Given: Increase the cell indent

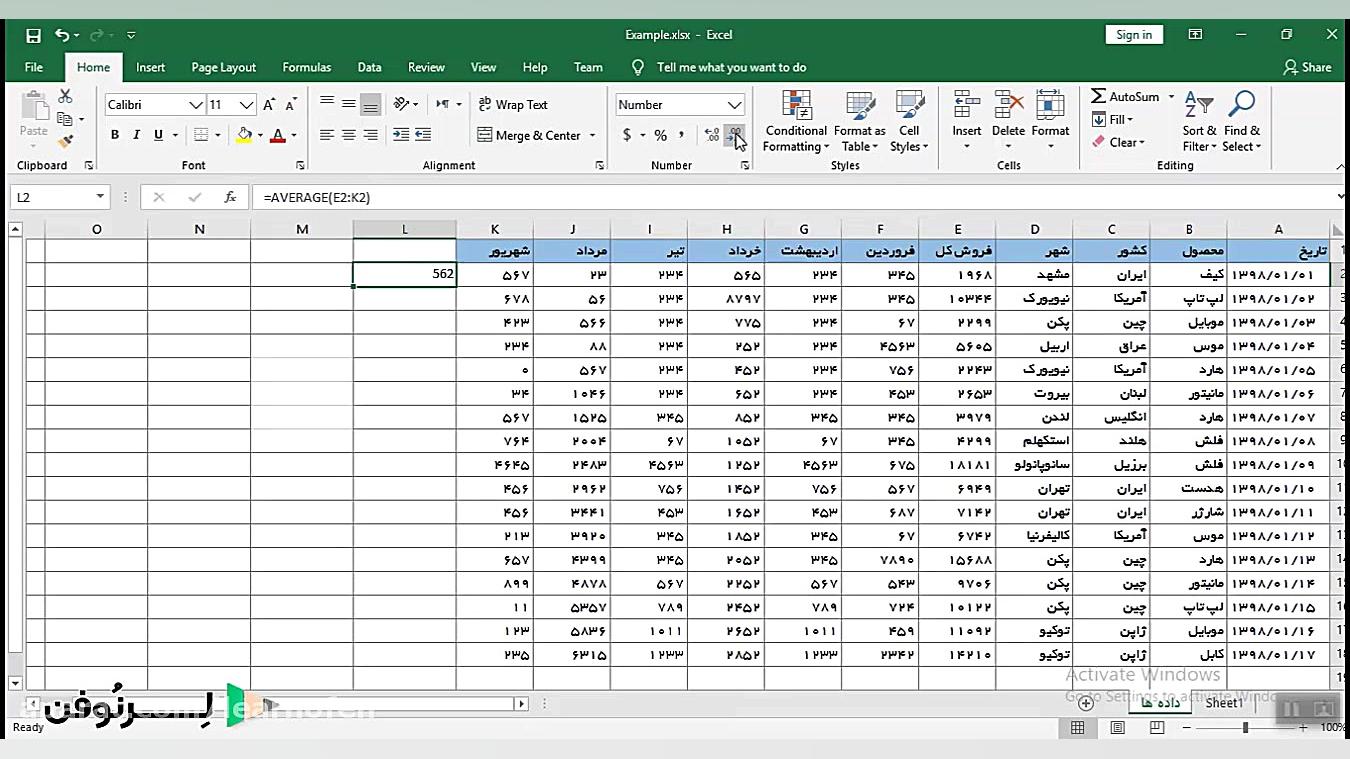Looking at the screenshot, I should (423, 135).
